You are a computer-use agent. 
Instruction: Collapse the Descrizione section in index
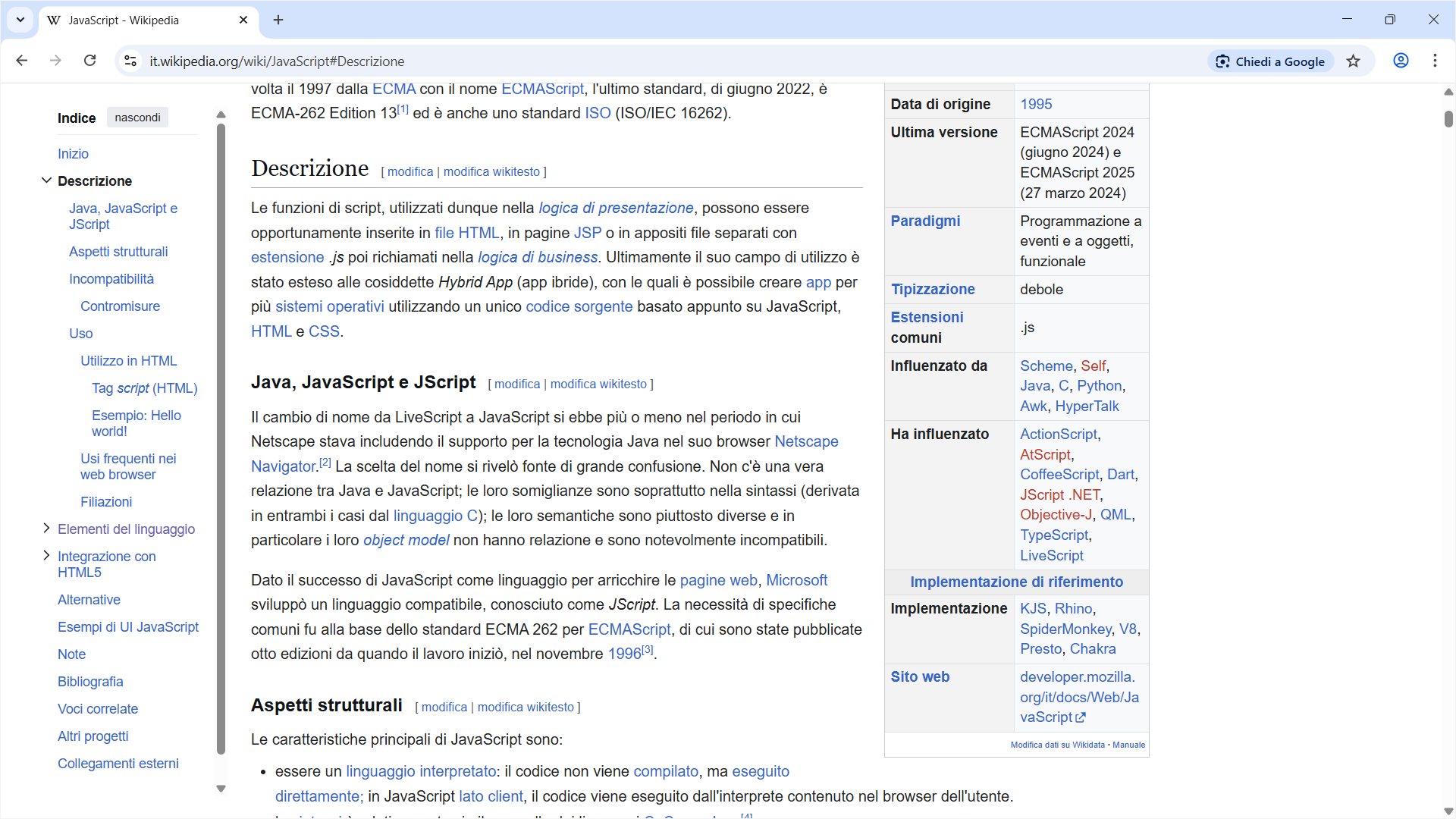46,180
